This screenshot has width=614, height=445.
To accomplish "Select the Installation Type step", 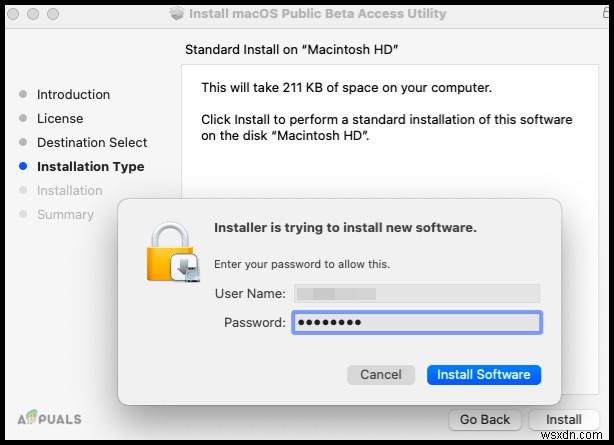I will pos(90,166).
